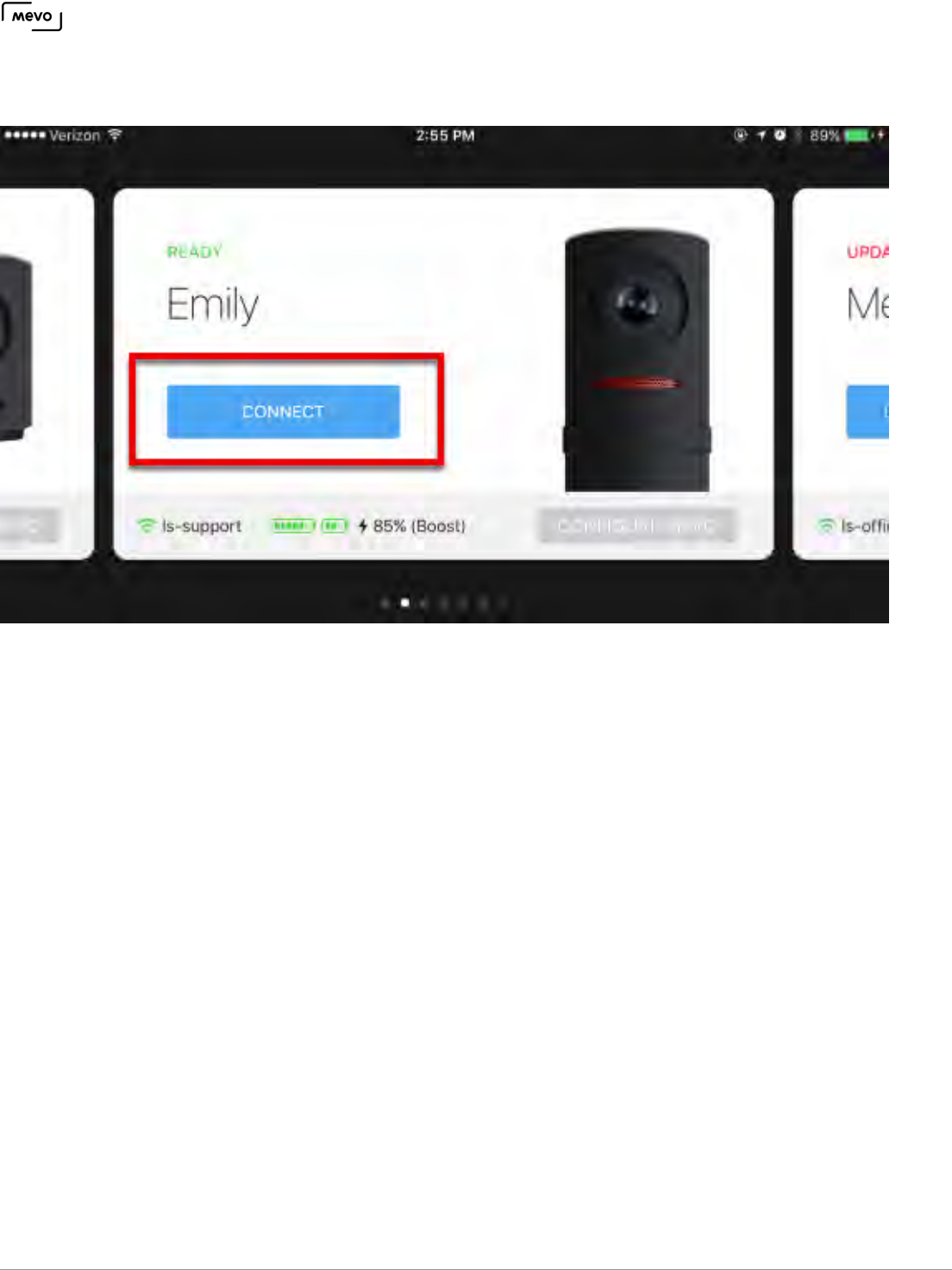Click the device battery icon showing 89%
This screenshot has height=1270, width=952.
click(858, 135)
